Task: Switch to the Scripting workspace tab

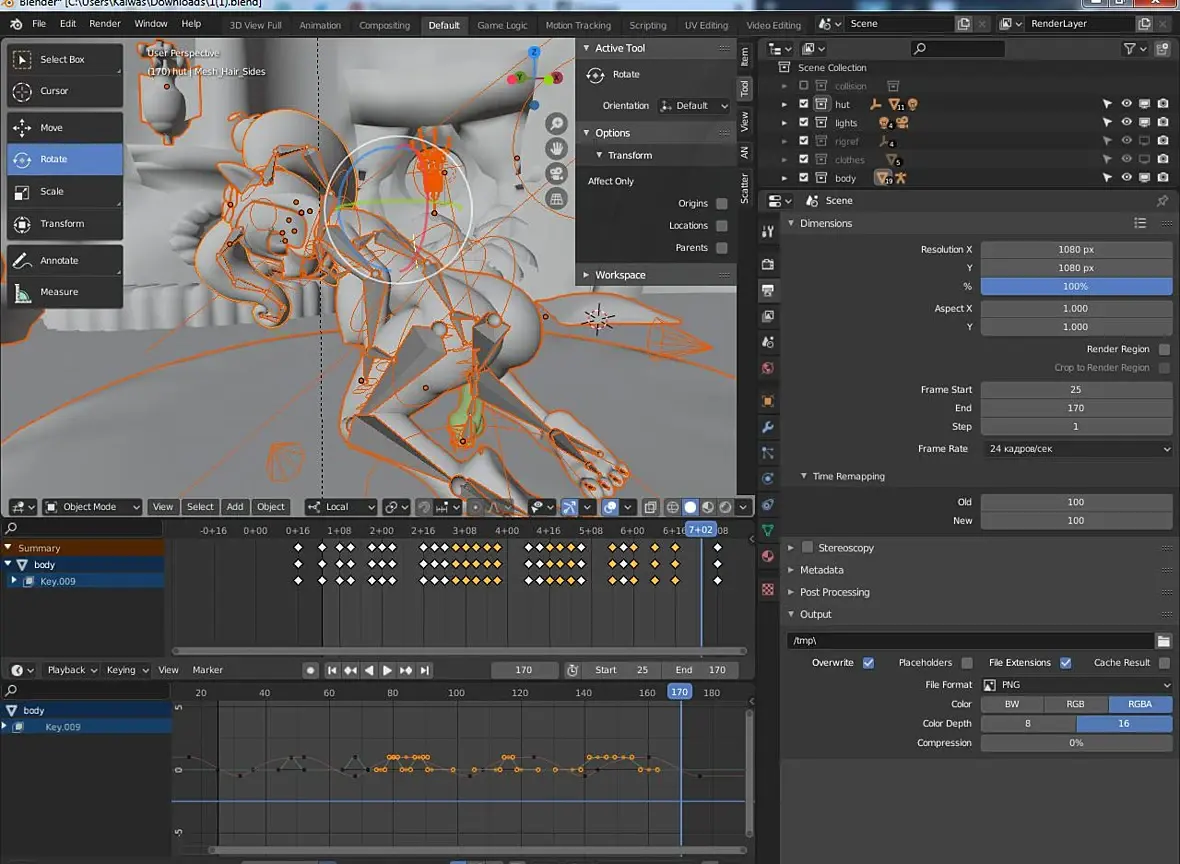Action: (x=647, y=25)
